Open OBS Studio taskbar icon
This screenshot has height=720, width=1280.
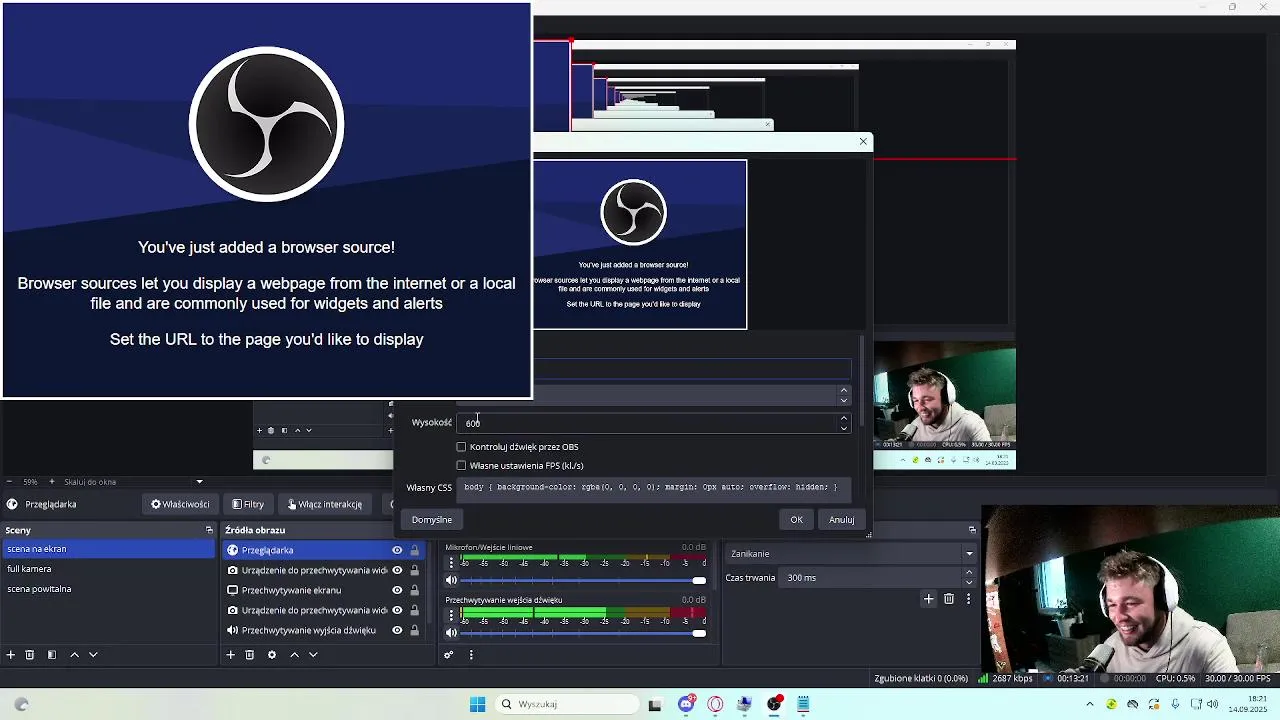coord(774,704)
